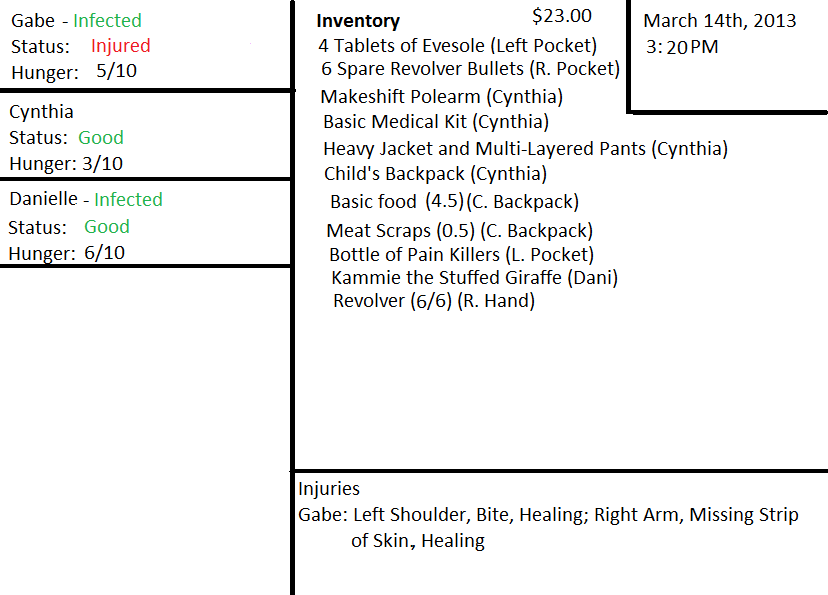Click the Makeshift Polearm inventory item
The height and width of the screenshot is (595, 828).
pyautogui.click(x=441, y=97)
